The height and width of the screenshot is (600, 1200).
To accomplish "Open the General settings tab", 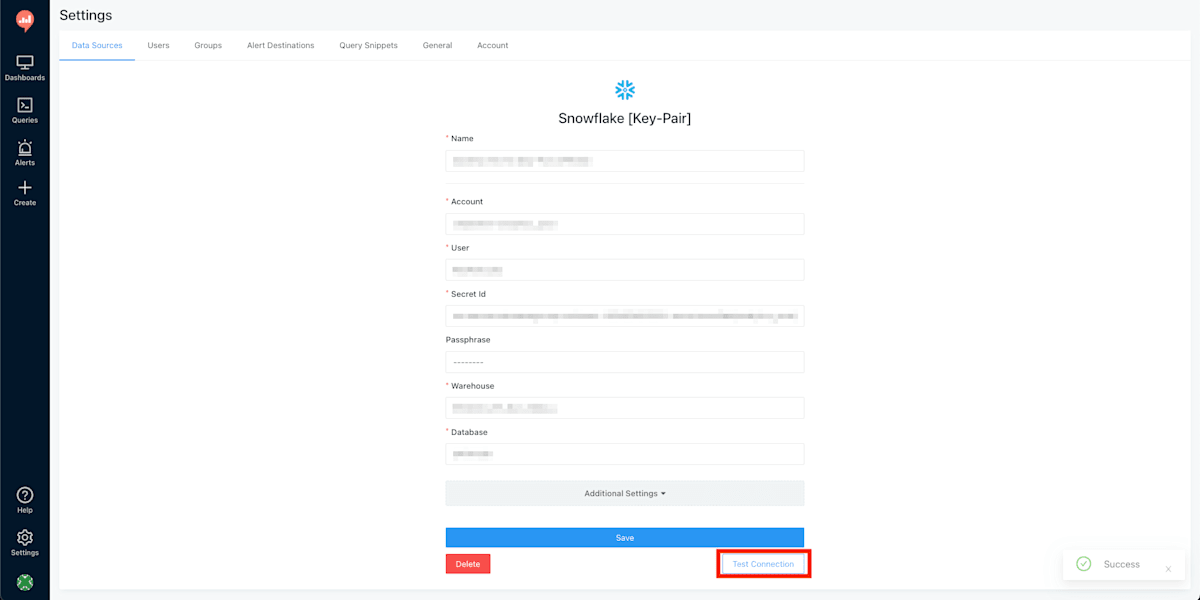I will (x=437, y=45).
